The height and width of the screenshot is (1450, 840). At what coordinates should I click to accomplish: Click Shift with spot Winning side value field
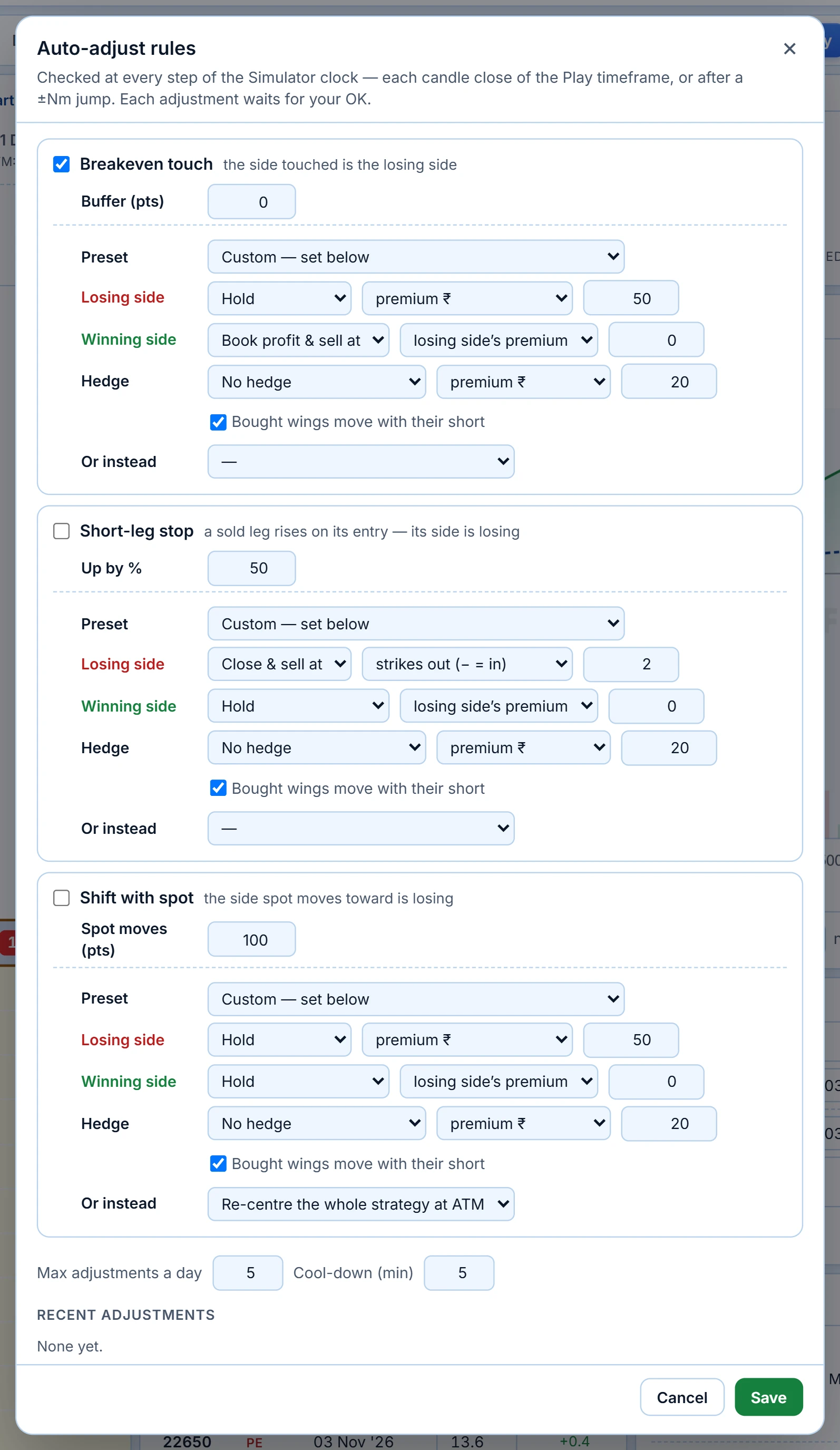coord(656,1082)
